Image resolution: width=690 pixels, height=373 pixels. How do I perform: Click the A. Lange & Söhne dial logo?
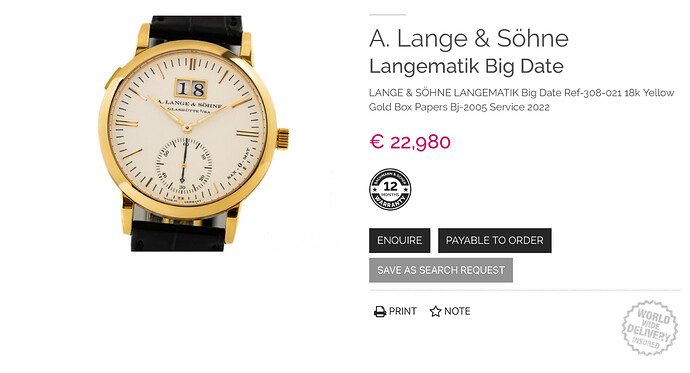click(x=191, y=105)
